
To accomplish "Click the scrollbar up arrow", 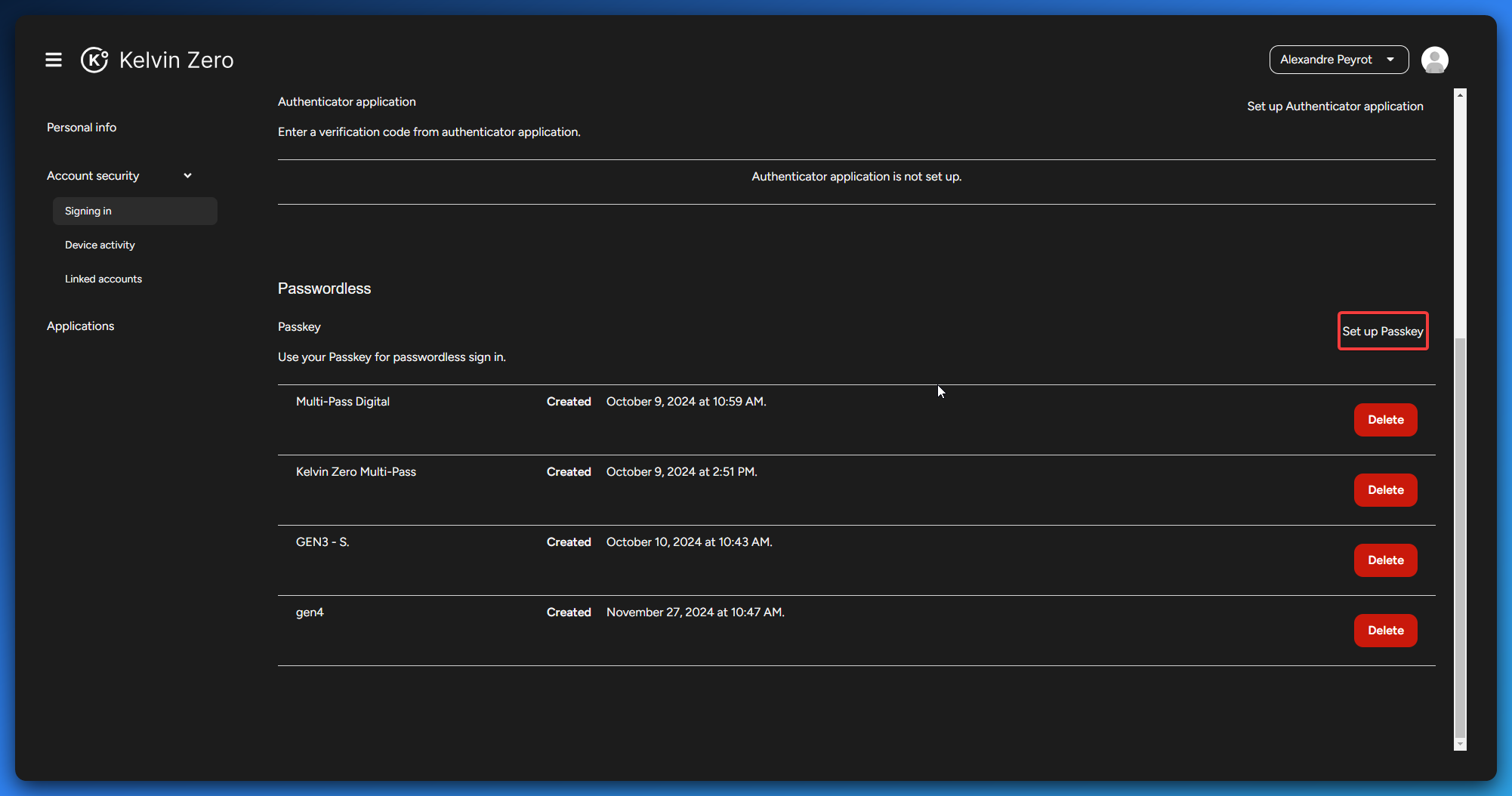I will [x=1460, y=95].
